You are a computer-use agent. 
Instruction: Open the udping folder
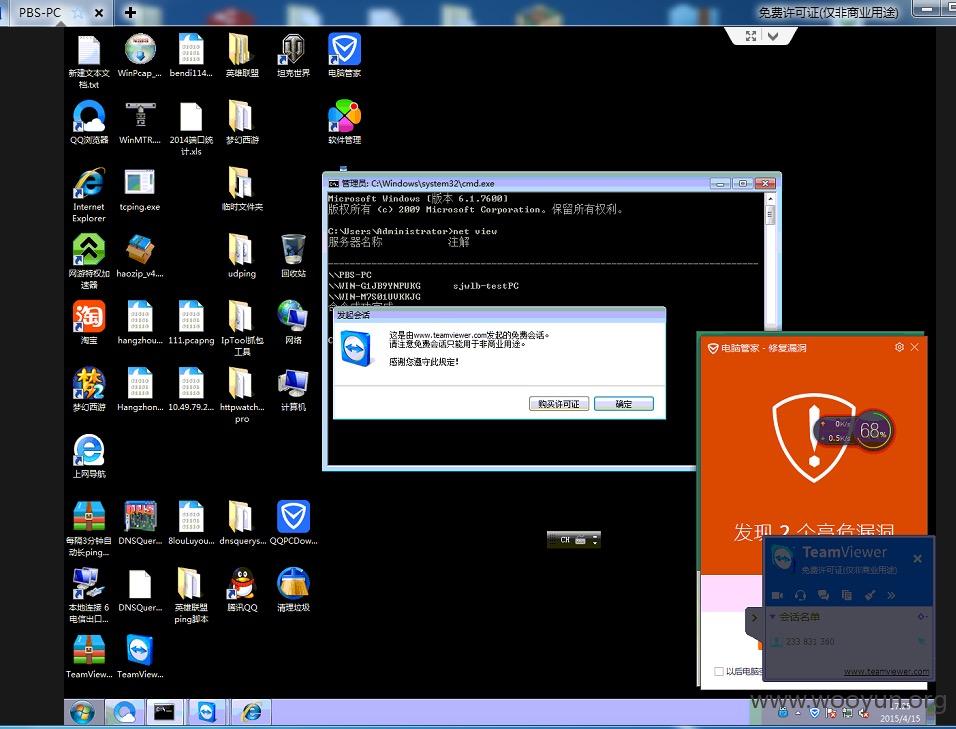[242, 255]
